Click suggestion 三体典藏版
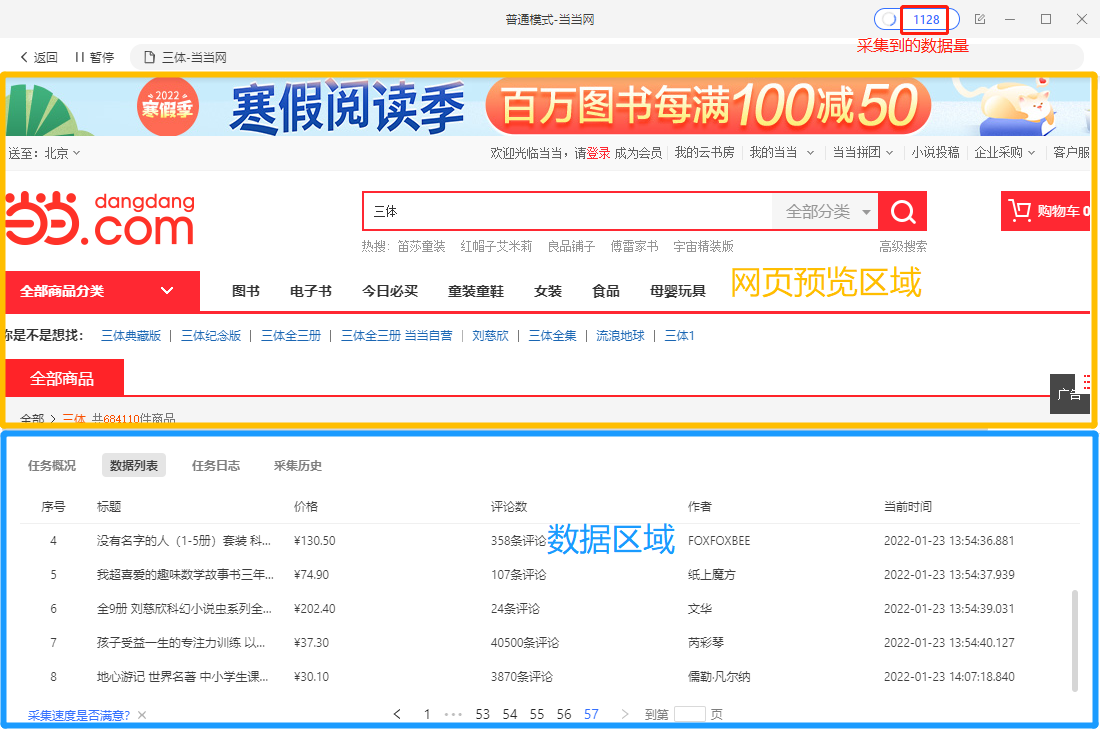Screen dimensions: 1100x734 pyautogui.click(x=130, y=335)
